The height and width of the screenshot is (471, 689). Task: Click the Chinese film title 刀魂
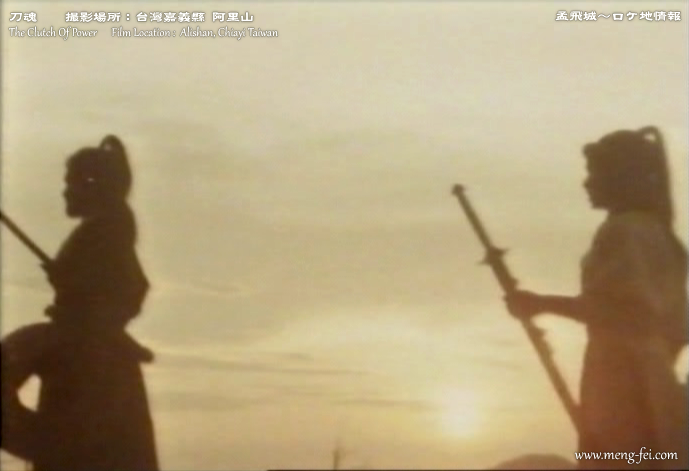(x=23, y=17)
